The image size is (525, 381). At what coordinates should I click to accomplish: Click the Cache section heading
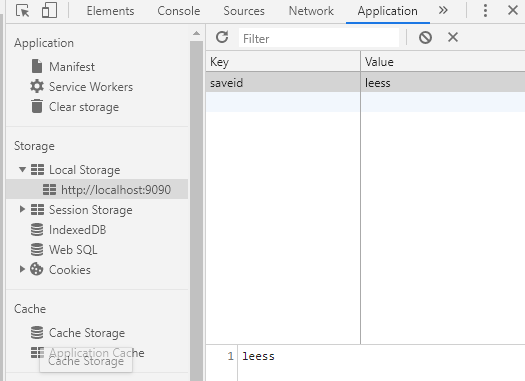[x=30, y=309]
